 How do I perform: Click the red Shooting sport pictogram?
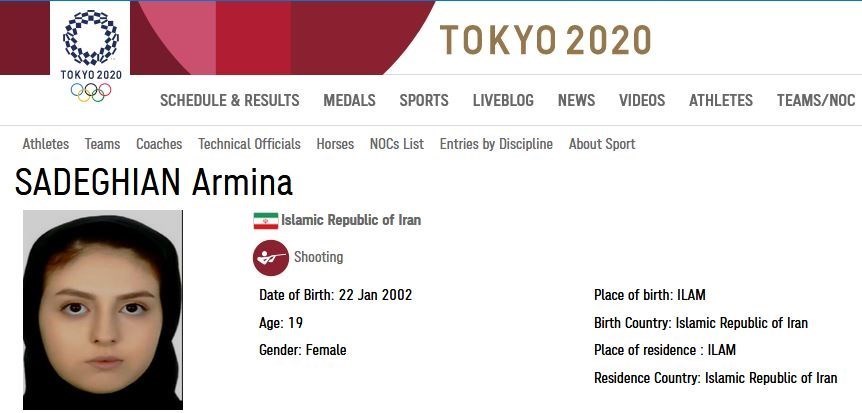(270, 258)
